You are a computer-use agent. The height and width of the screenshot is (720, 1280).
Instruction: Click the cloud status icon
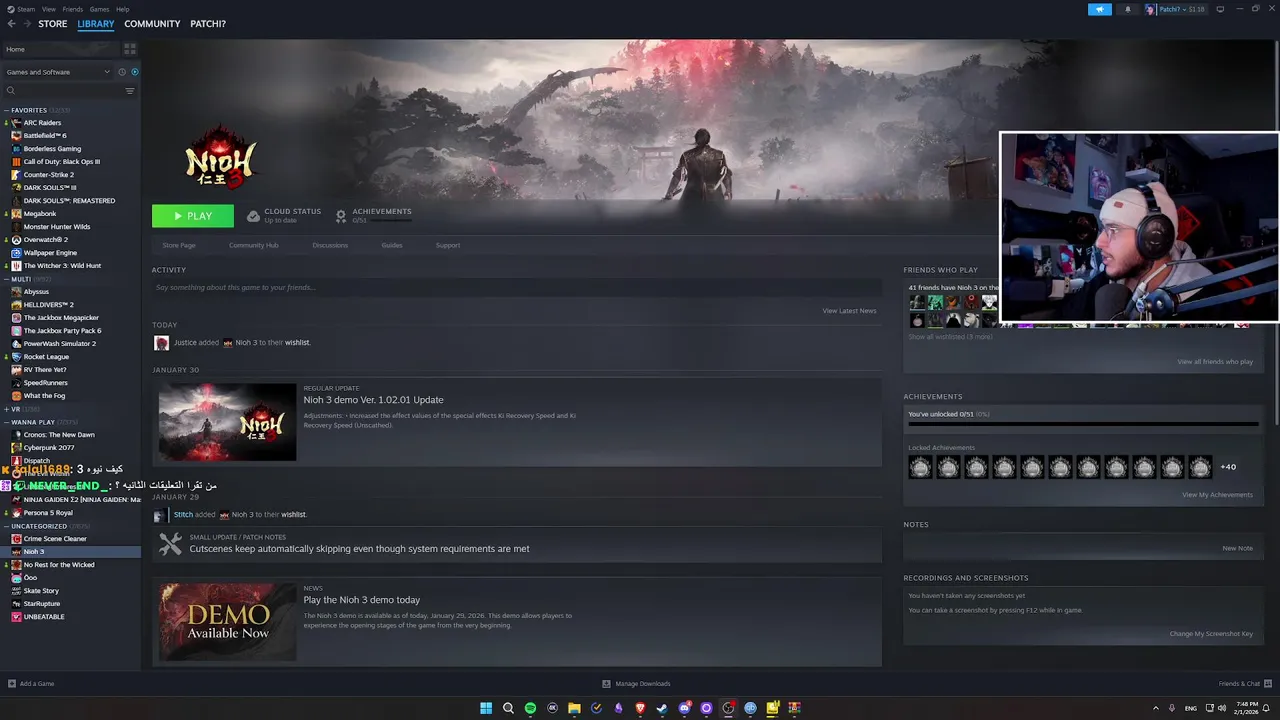tap(254, 215)
